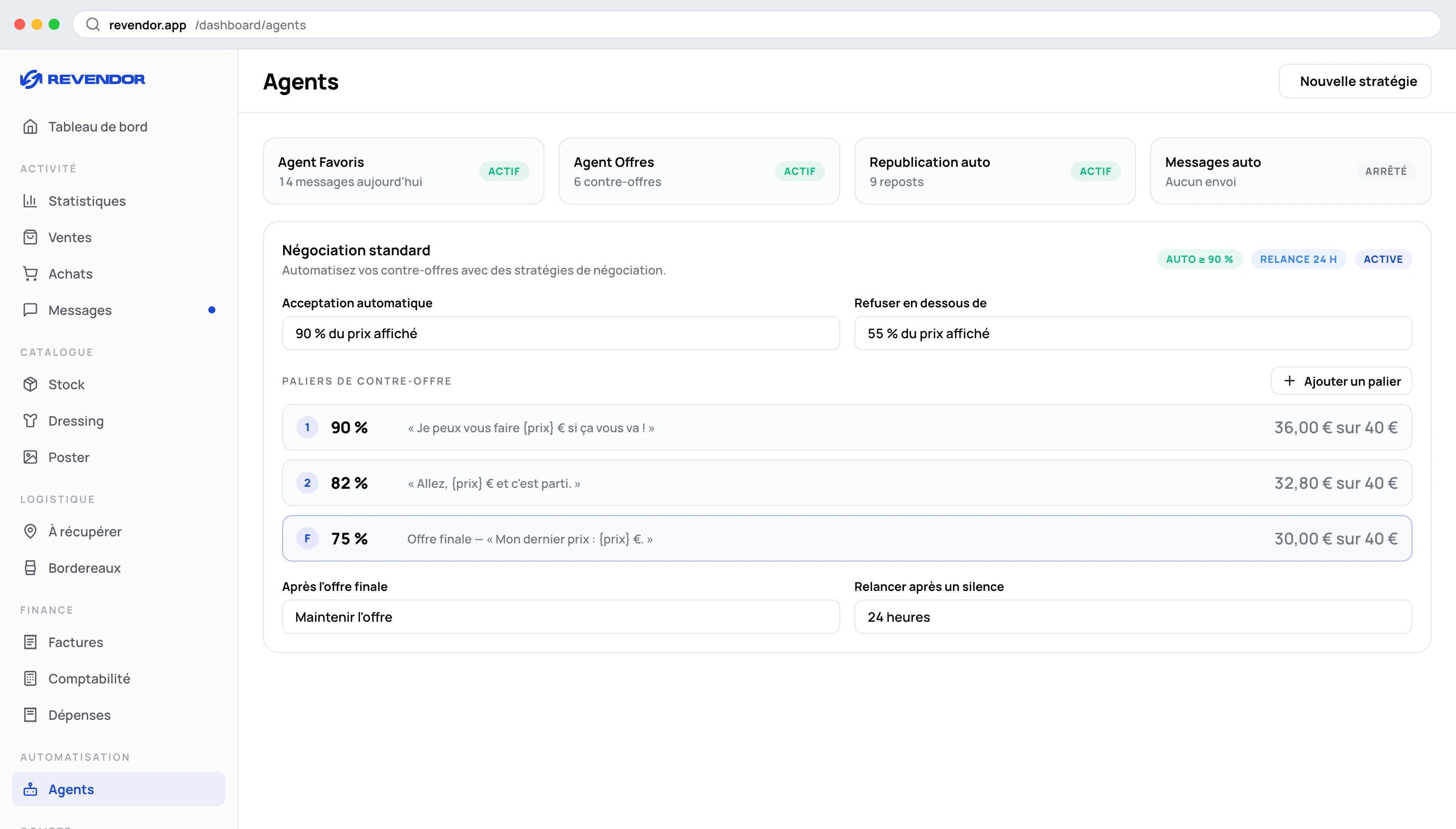This screenshot has height=829, width=1456.
Task: Click the shopping bag icon for Ventes
Action: [x=30, y=237]
